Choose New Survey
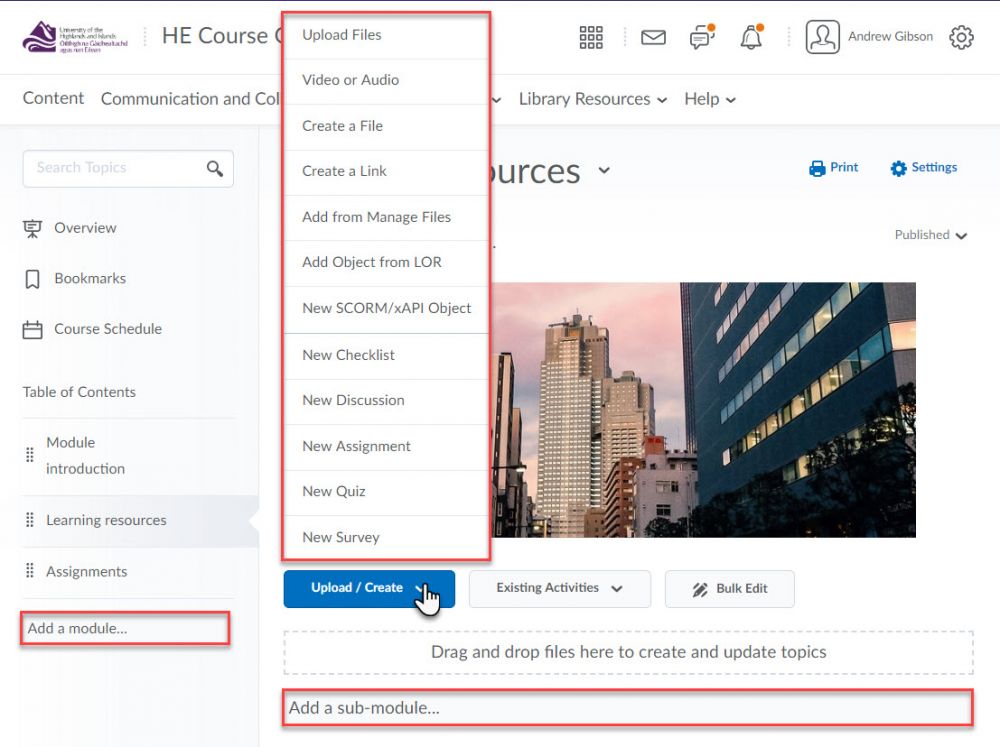1000x747 pixels. click(386, 538)
